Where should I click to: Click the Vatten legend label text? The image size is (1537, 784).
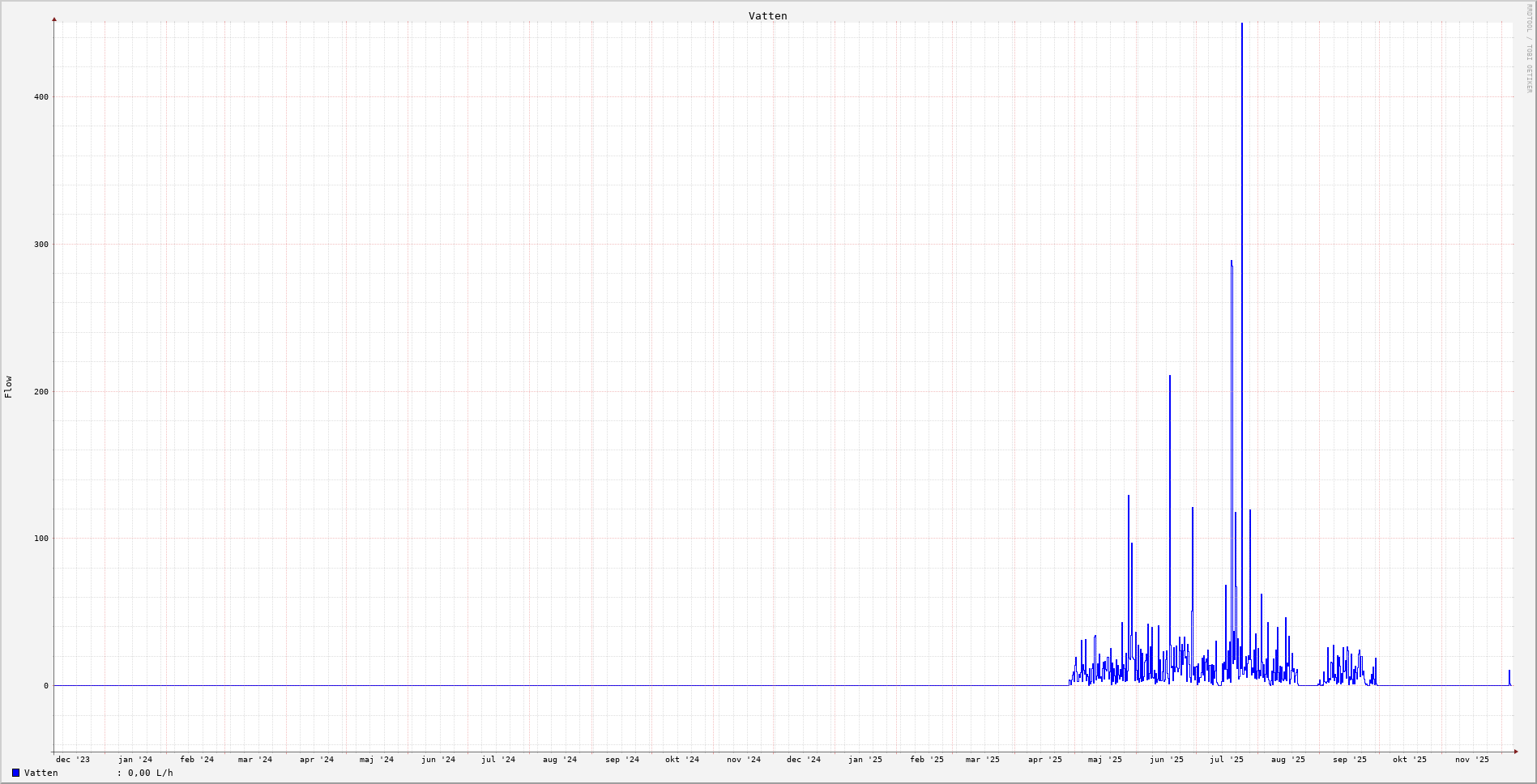coord(41,773)
